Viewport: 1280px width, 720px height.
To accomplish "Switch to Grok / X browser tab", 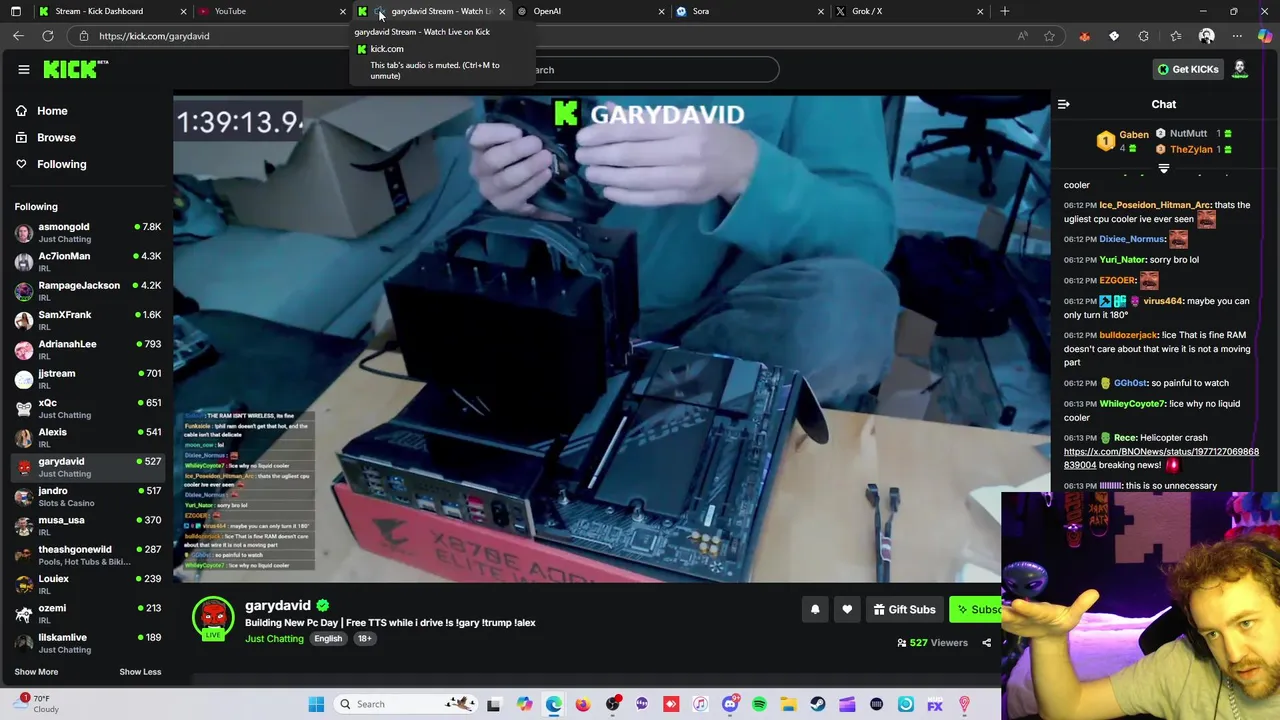I will click(x=910, y=11).
